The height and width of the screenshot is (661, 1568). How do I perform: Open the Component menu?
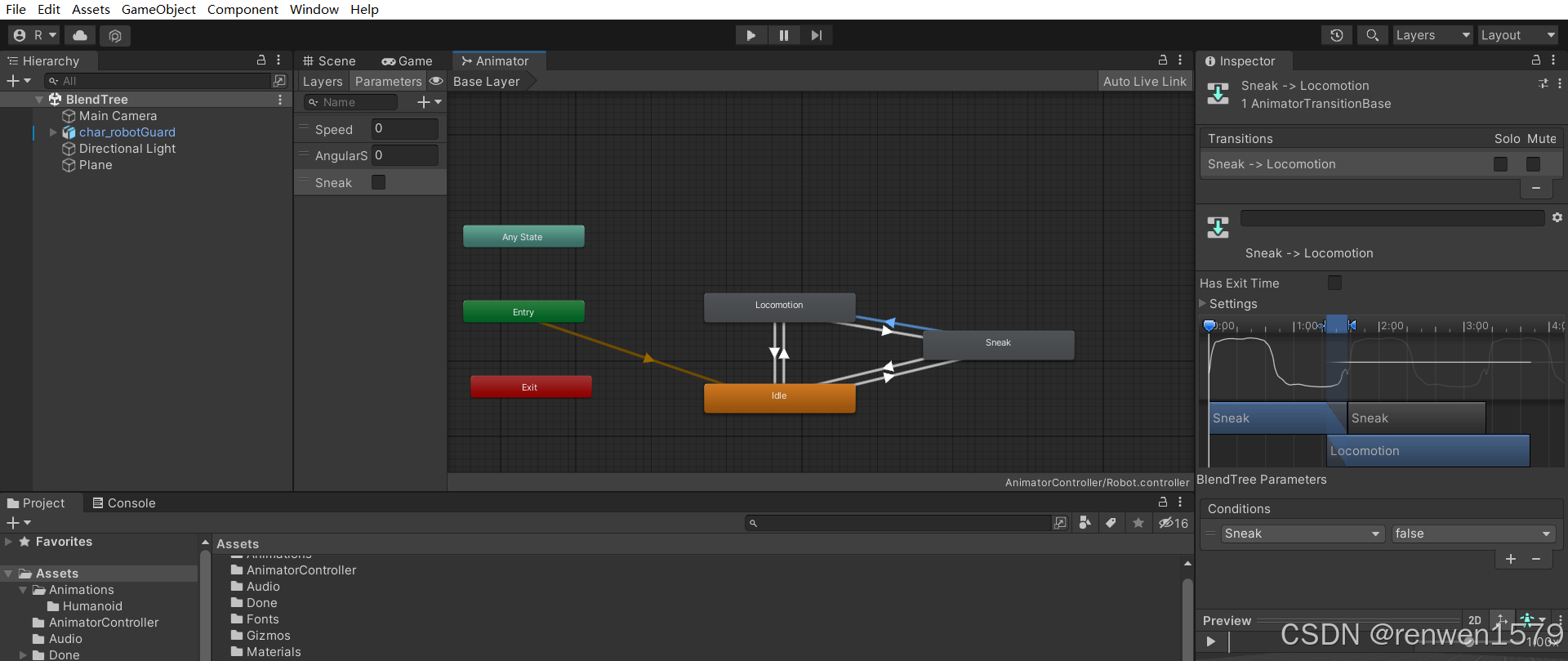click(243, 9)
